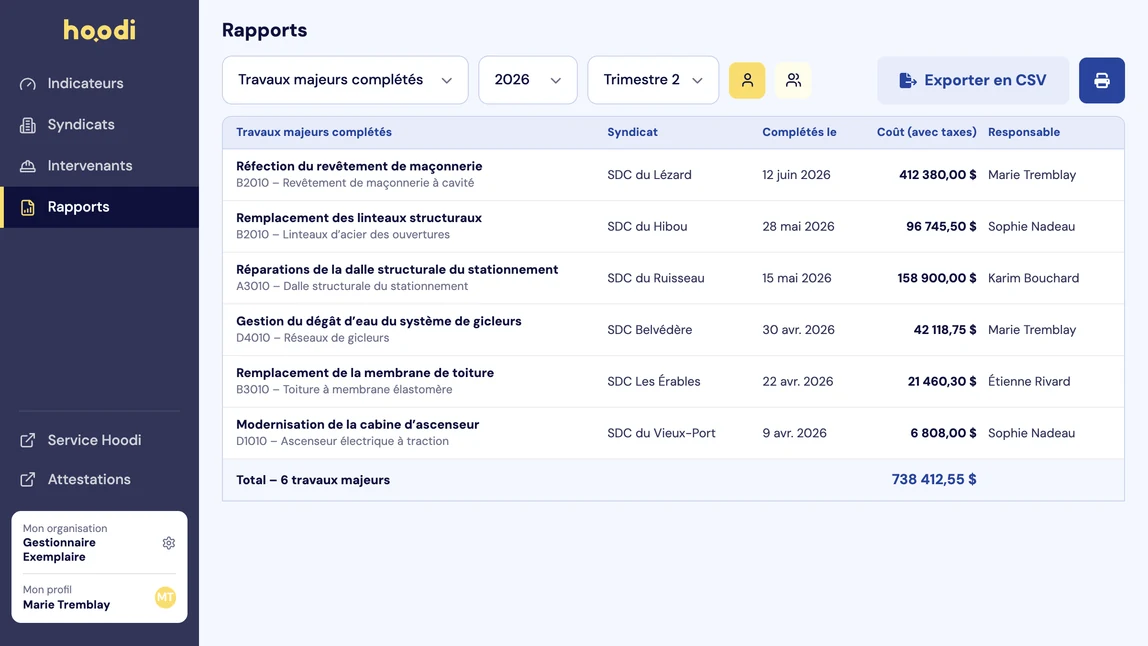Click Exporter en CSV button
The height and width of the screenshot is (646, 1148).
coord(973,80)
